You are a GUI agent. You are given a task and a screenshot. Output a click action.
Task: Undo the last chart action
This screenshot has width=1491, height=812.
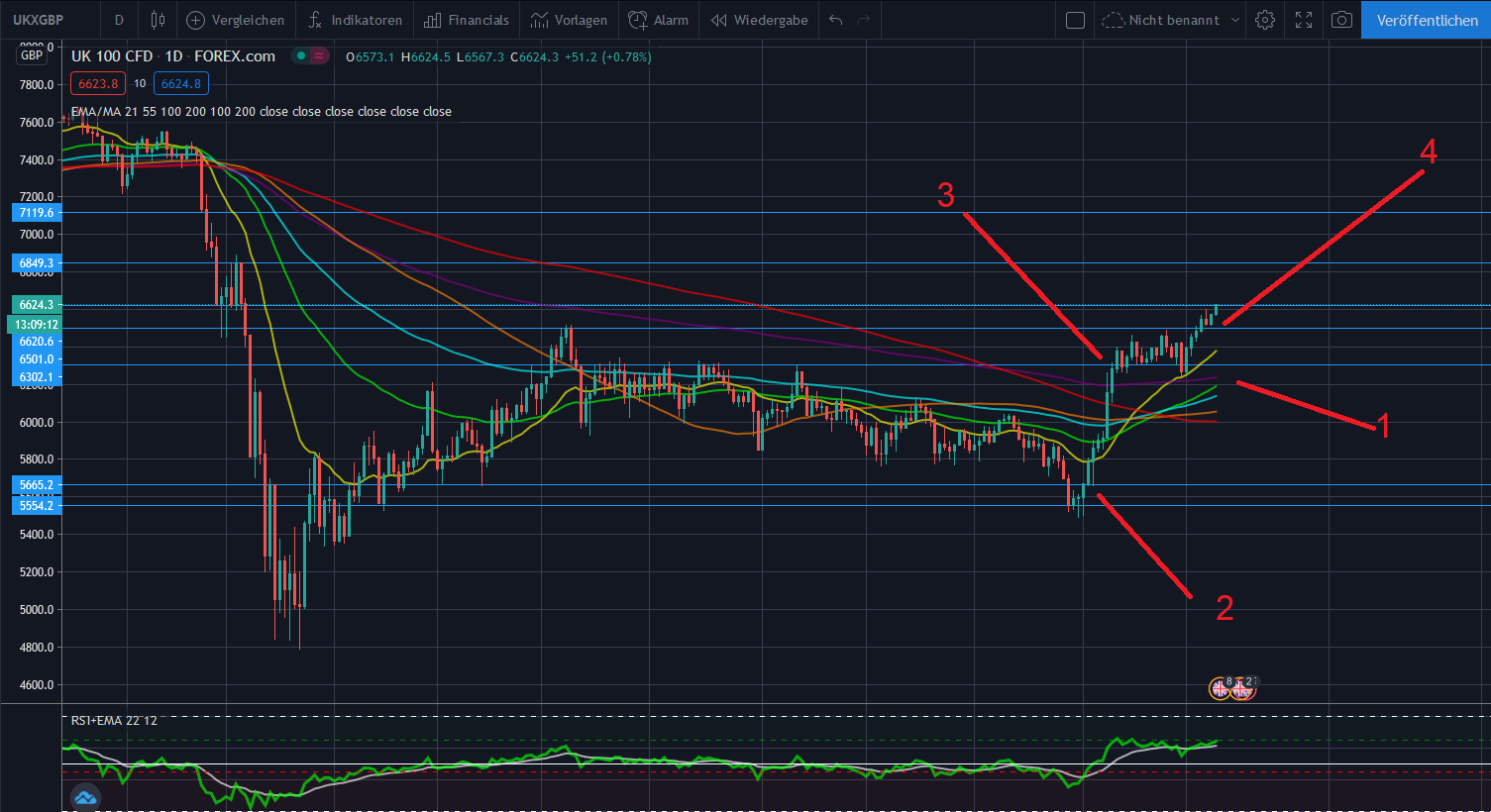pyautogui.click(x=836, y=20)
